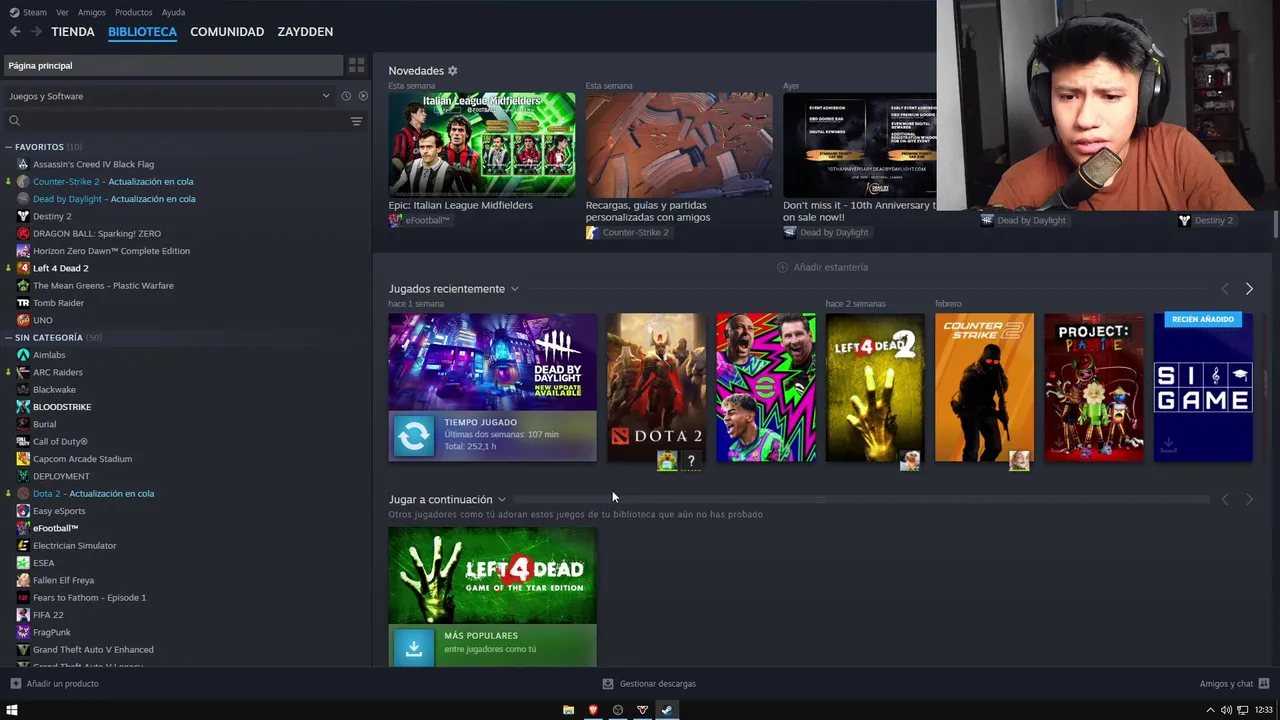Click the Steam icon in taskbar
This screenshot has width=1280, height=720.
coord(667,710)
